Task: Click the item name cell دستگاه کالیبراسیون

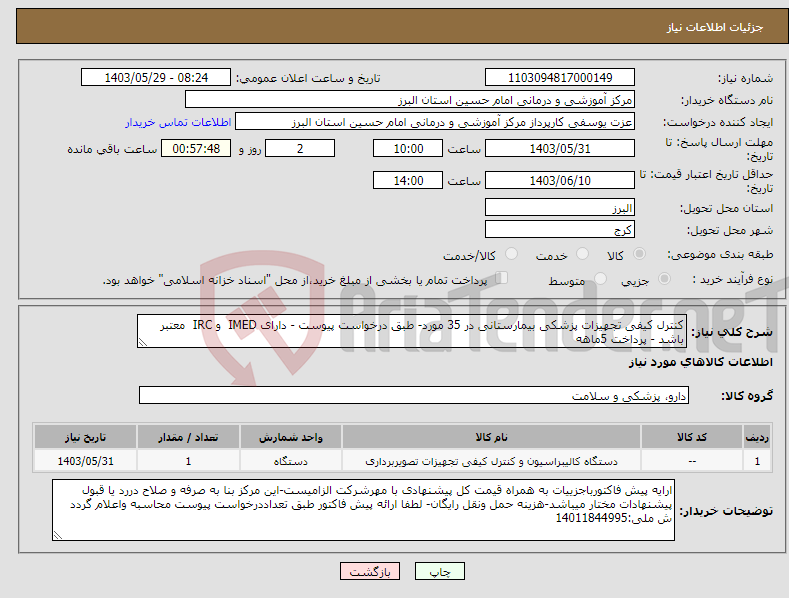Action: point(491,461)
